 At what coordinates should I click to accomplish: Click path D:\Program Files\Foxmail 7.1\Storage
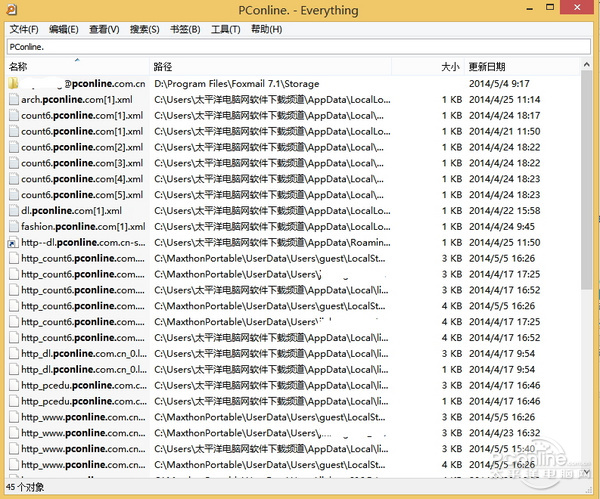(x=236, y=83)
